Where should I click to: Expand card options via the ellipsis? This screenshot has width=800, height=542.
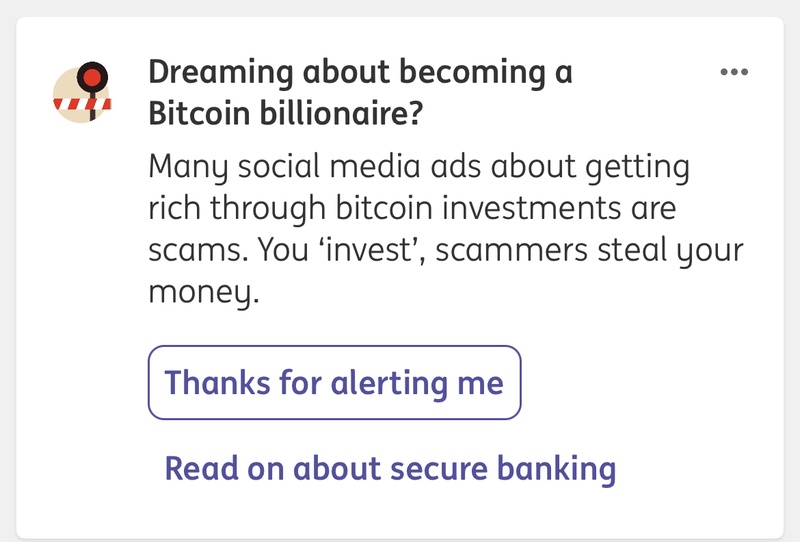coord(734,73)
